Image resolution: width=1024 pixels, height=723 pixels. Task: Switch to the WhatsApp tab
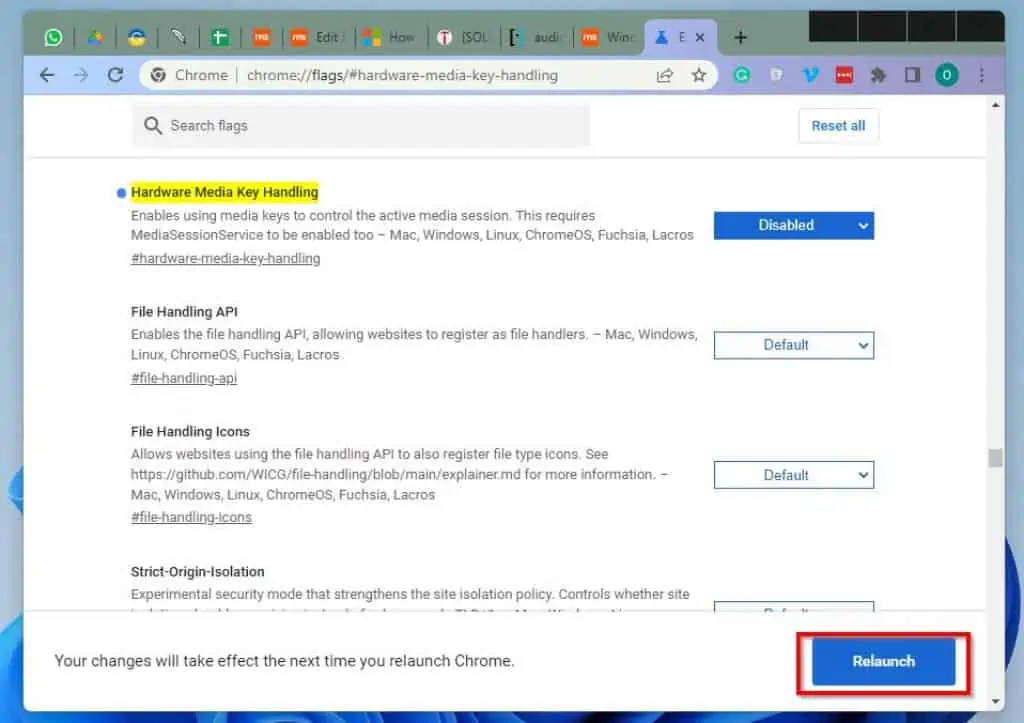[x=52, y=37]
